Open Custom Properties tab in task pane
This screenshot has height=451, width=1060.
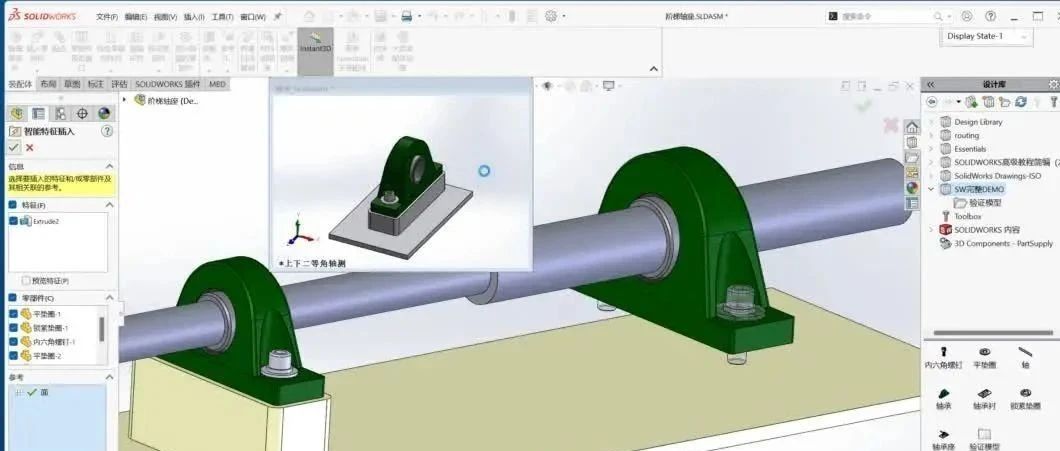coord(912,202)
